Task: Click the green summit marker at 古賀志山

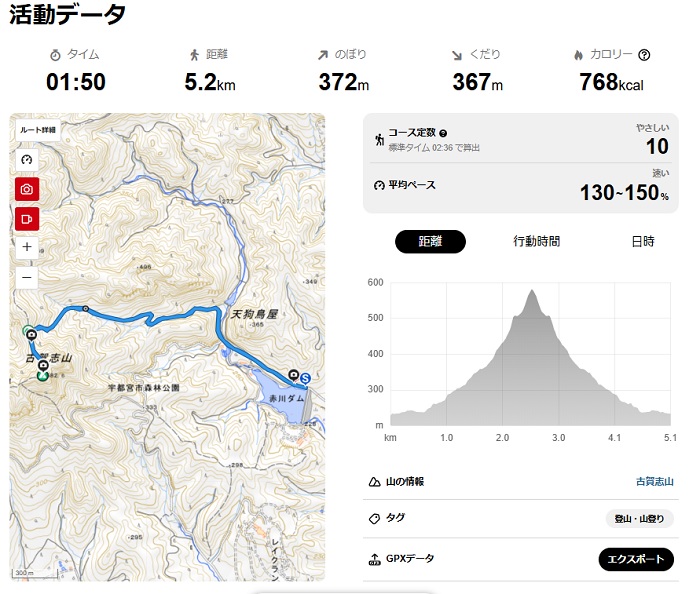Action: coord(43,377)
